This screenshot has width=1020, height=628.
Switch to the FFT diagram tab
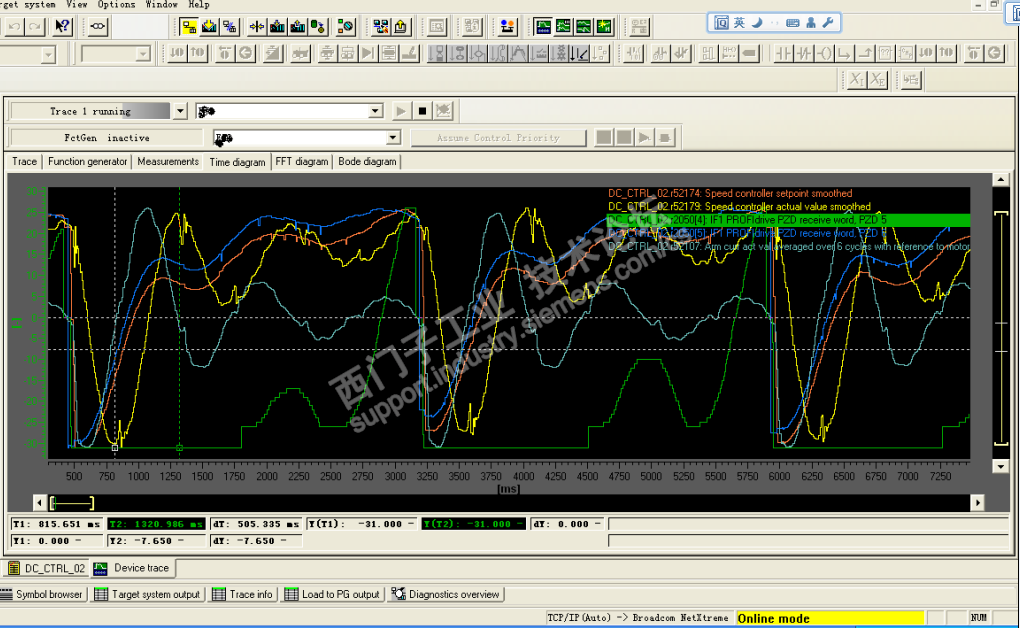pyautogui.click(x=301, y=161)
